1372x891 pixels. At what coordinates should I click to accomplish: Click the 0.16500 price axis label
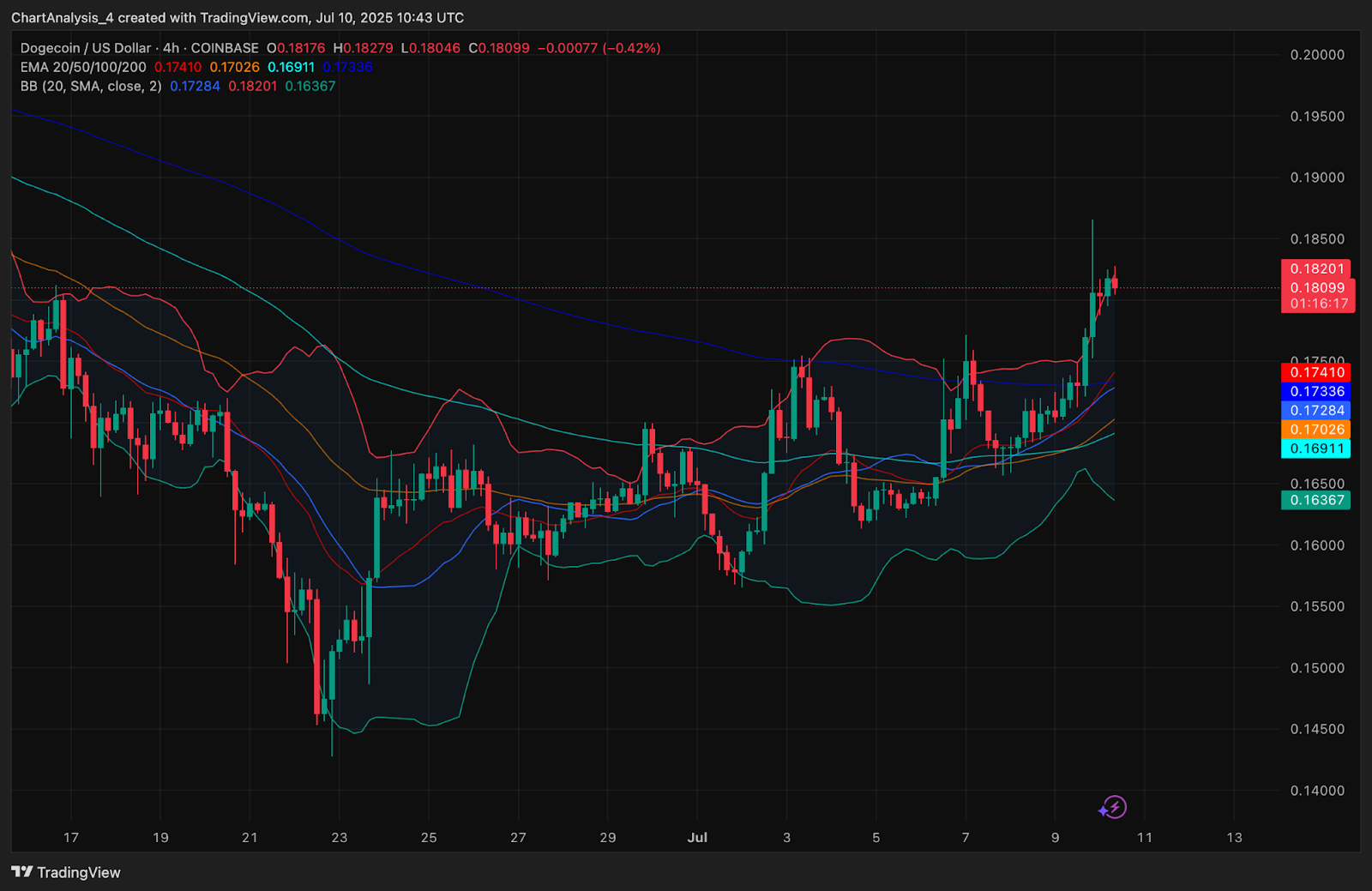coord(1317,484)
